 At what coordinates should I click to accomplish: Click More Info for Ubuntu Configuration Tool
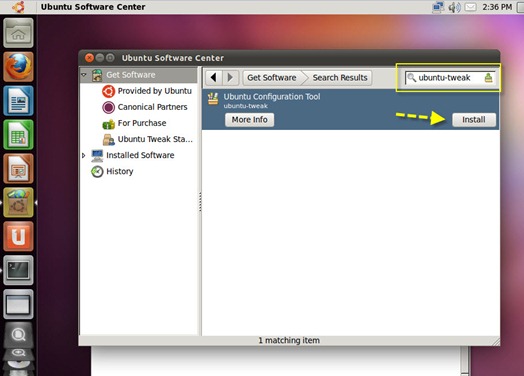tap(249, 120)
